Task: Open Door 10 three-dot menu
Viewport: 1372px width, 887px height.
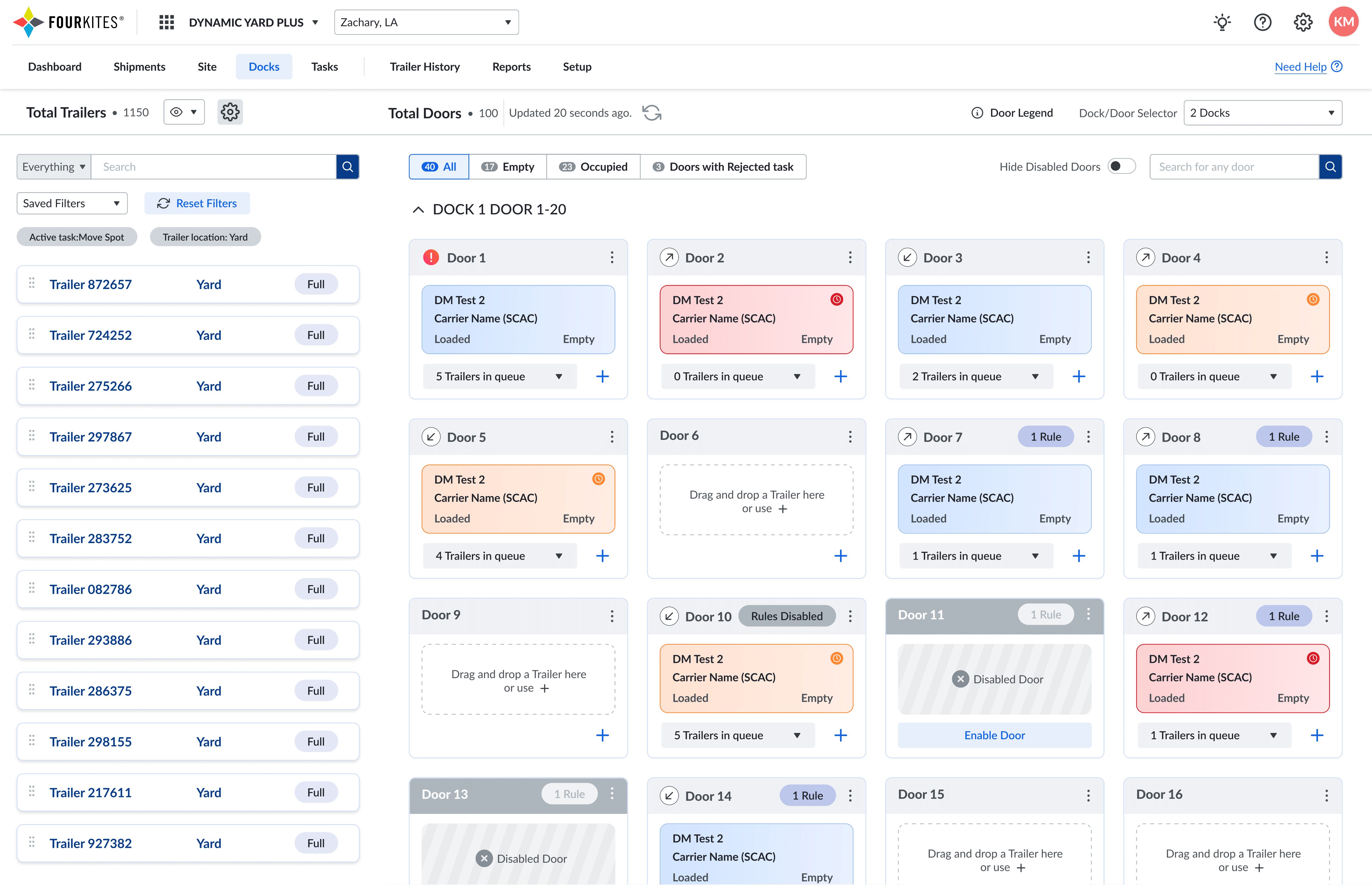Action: click(849, 616)
